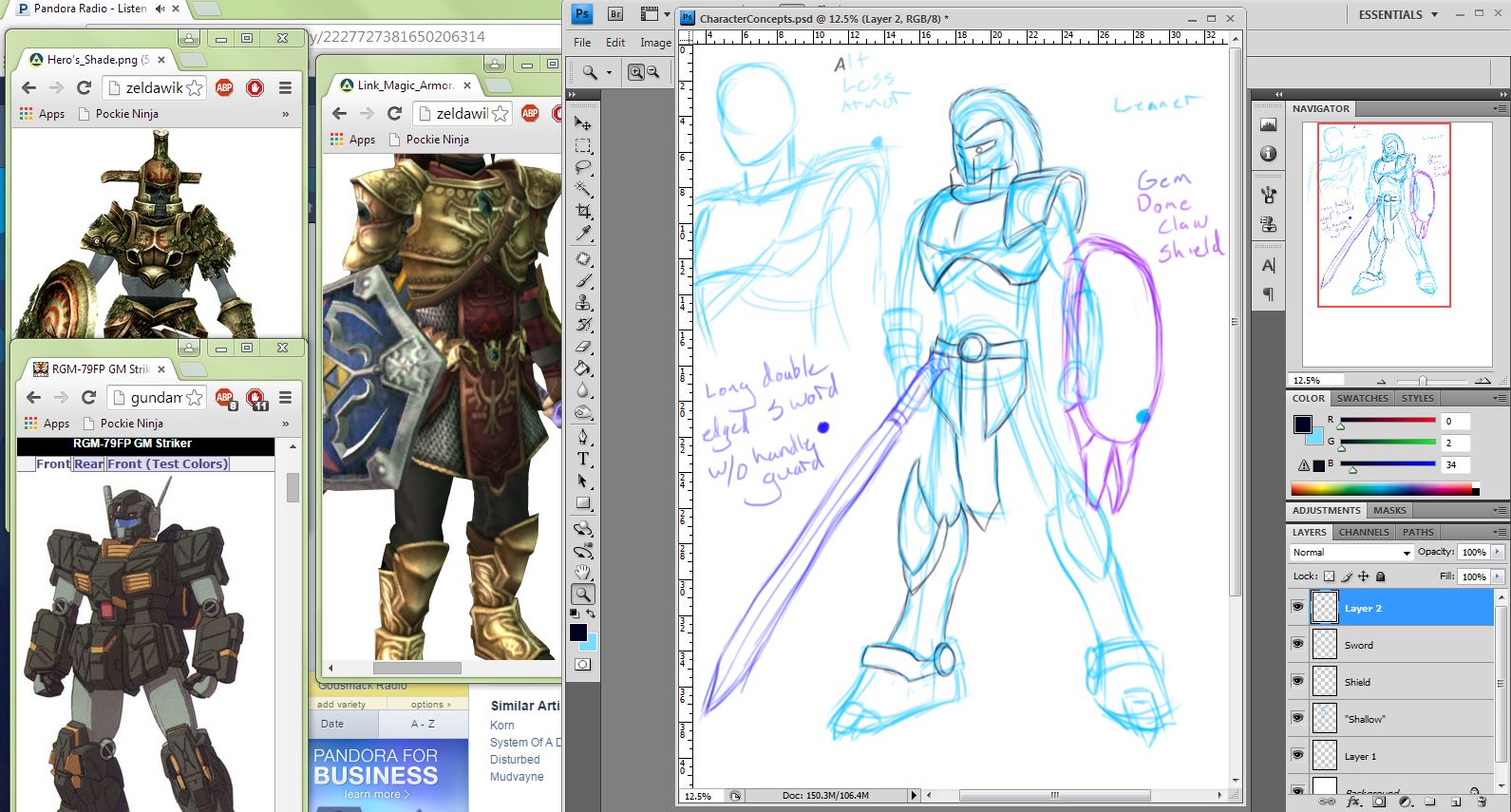Click the swap foreground/background colors icon
Image resolution: width=1511 pixels, height=812 pixels.
[x=591, y=614]
